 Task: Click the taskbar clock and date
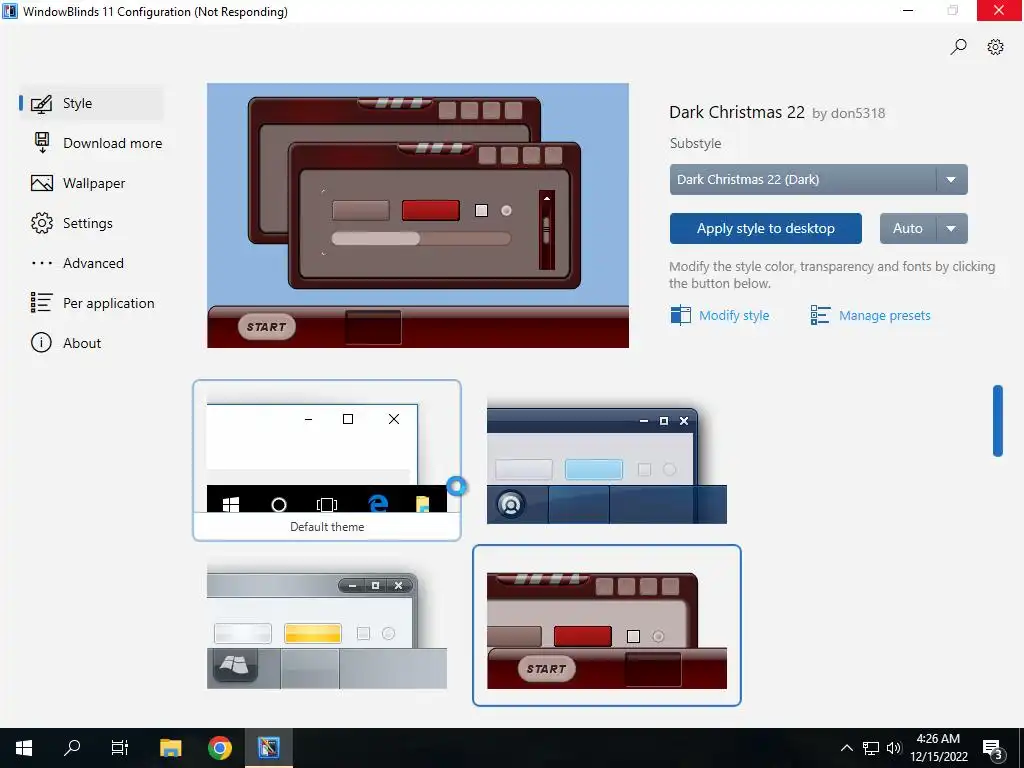click(938, 748)
